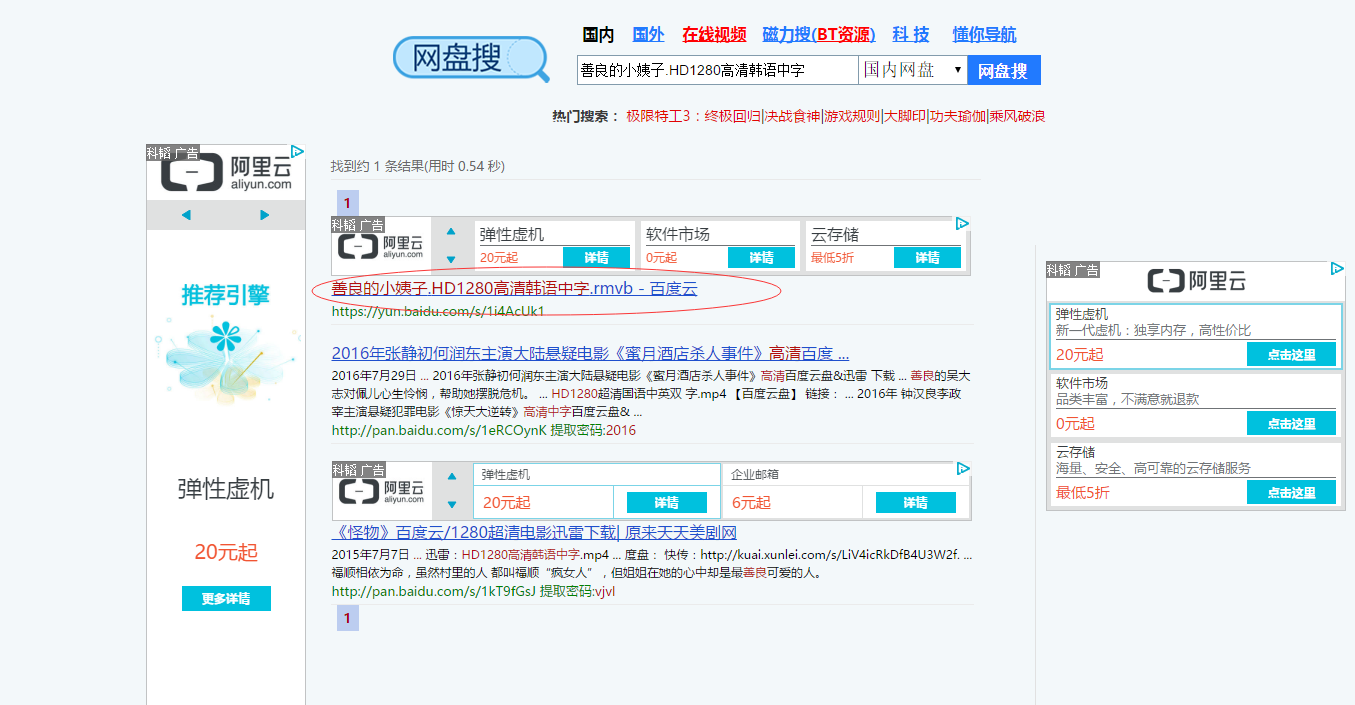Switch to the 在线视频 tab
The width and height of the screenshot is (1355, 705).
714,35
